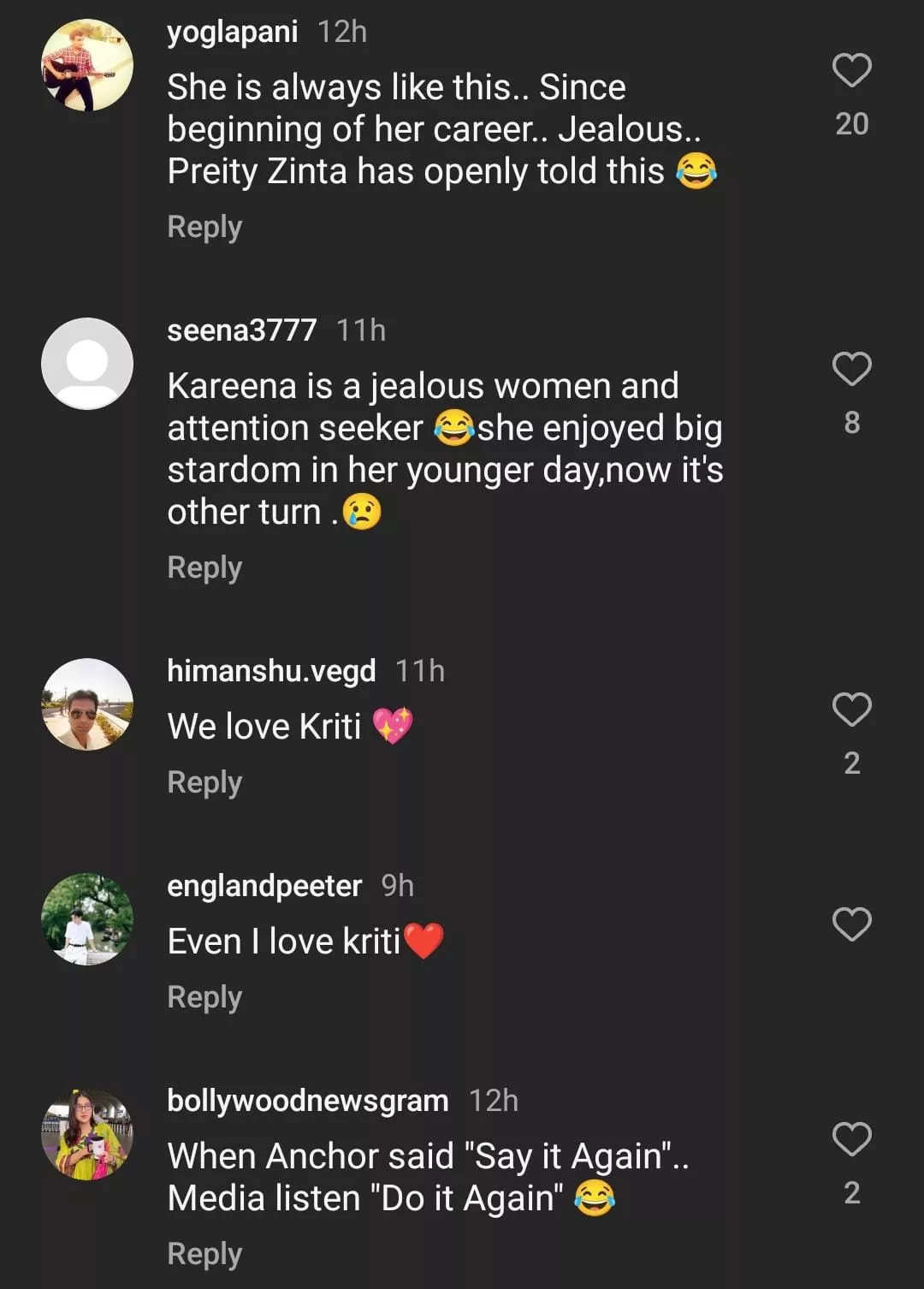This screenshot has width=924, height=1289.
Task: Open yoglapani's profile picture
Action: [x=87, y=66]
